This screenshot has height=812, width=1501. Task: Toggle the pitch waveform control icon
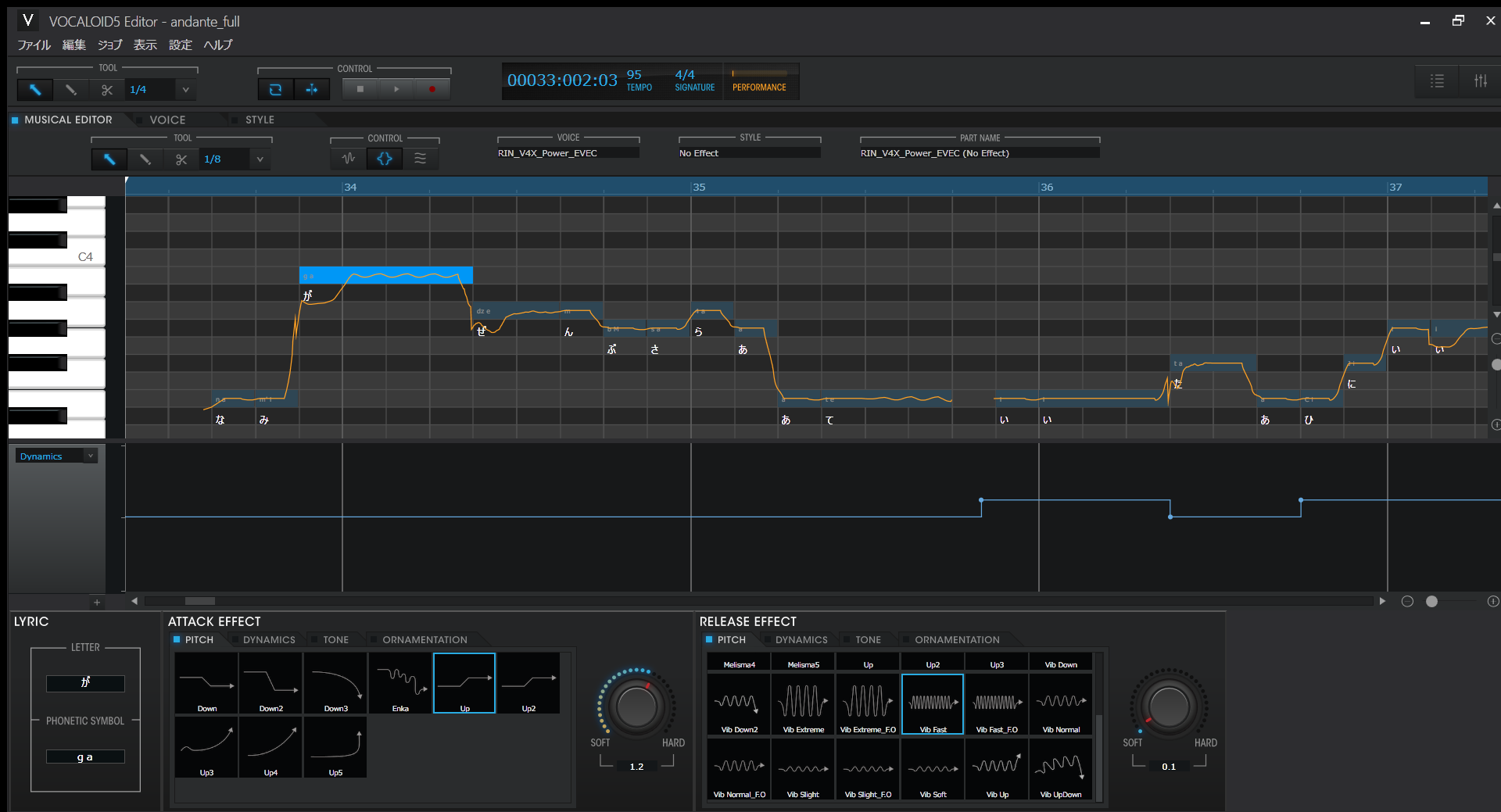(349, 159)
